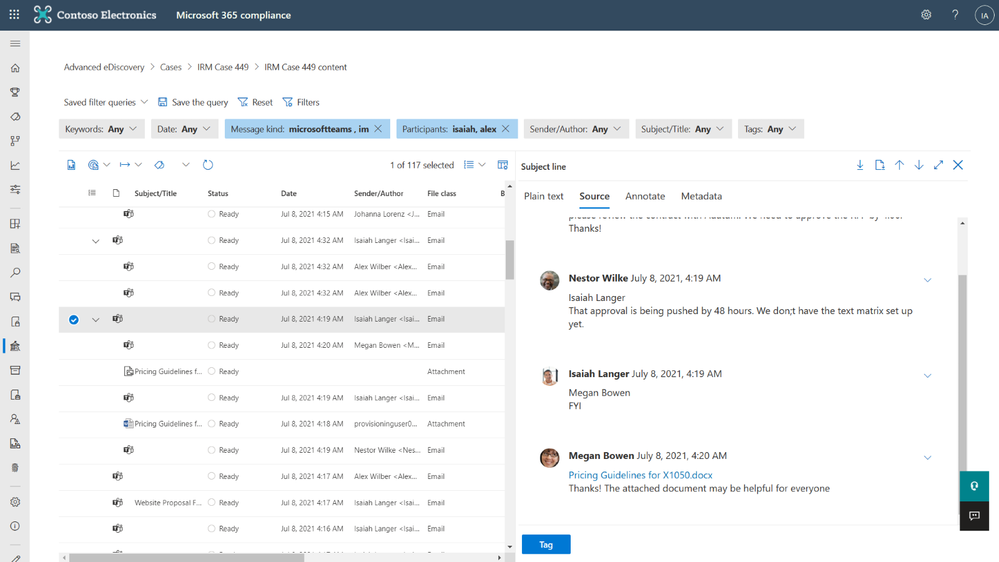Switch to the Metadata tab
This screenshot has height=562, width=999.
tap(701, 196)
